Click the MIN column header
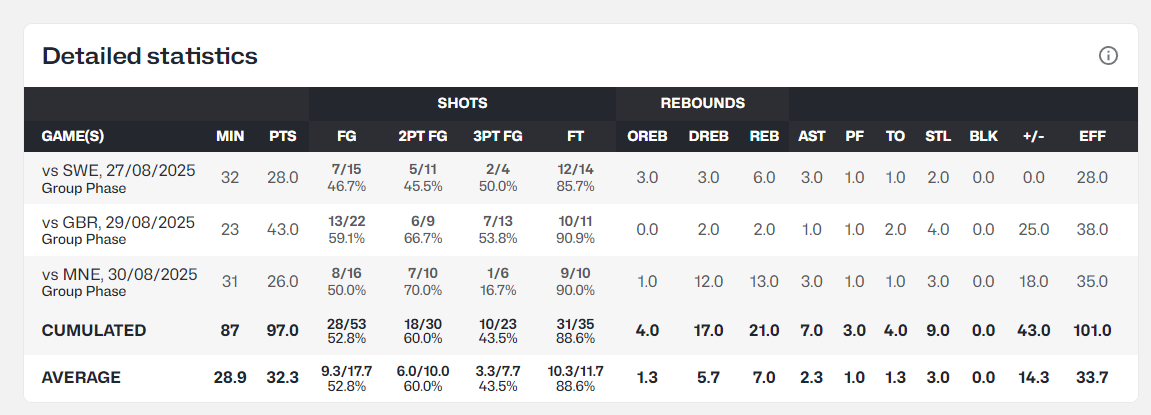This screenshot has height=415, width=1151. (x=230, y=136)
